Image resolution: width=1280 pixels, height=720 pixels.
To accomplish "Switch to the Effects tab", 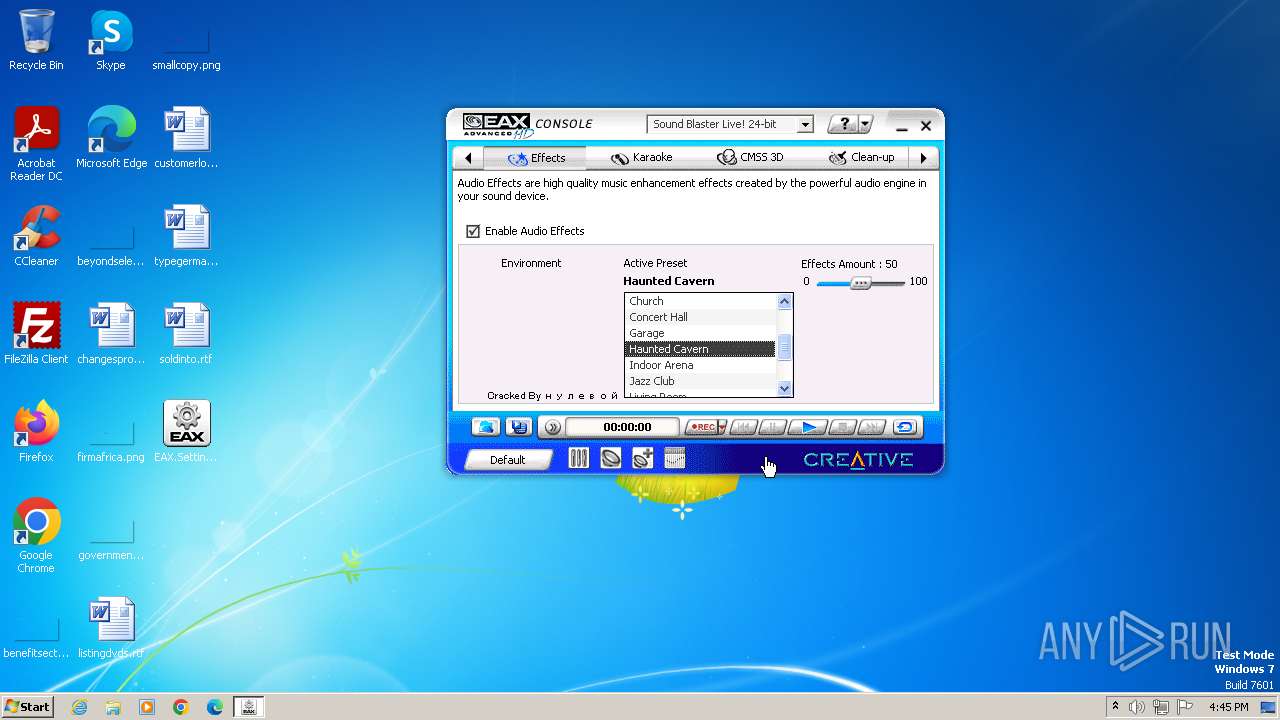I will click(536, 158).
